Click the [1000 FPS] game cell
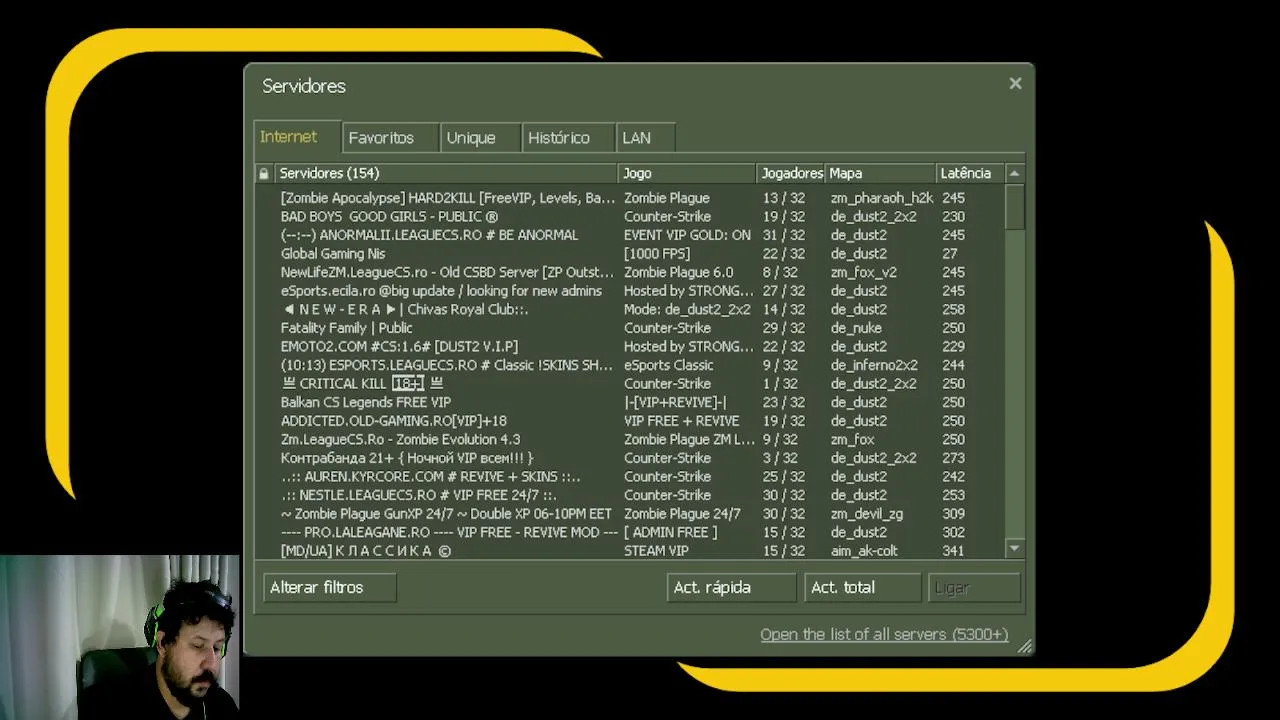 click(x=657, y=253)
